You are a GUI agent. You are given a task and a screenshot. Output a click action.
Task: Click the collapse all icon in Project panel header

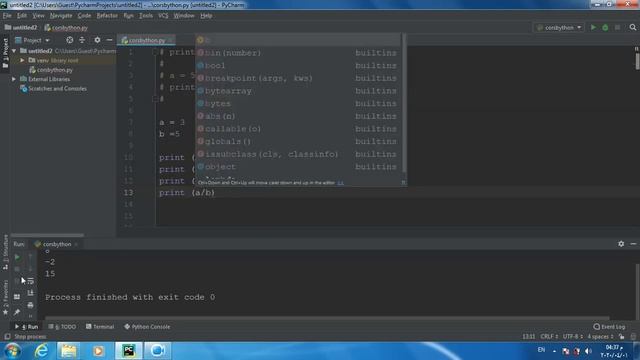click(x=82, y=40)
